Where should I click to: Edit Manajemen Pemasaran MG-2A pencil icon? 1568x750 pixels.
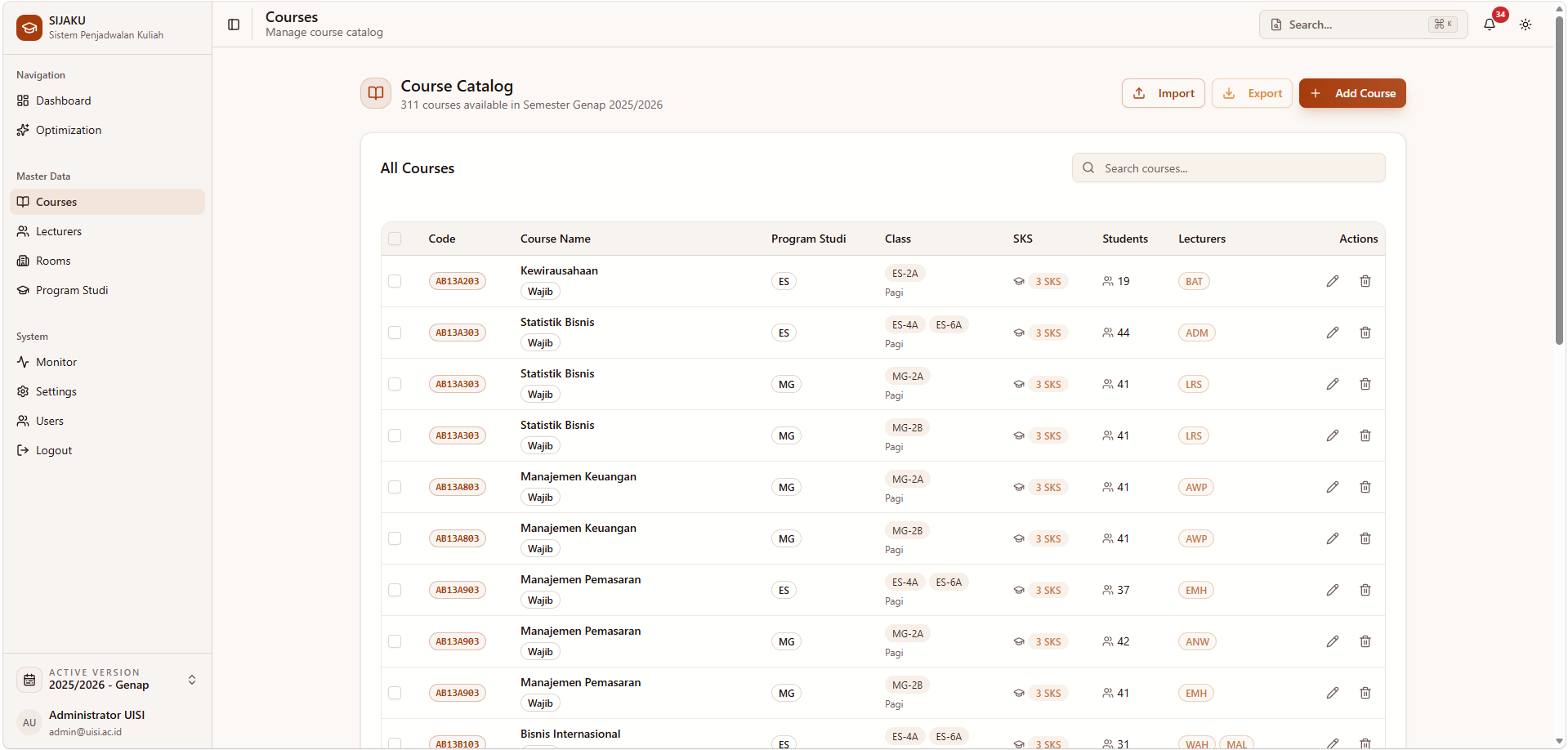pos(1333,641)
